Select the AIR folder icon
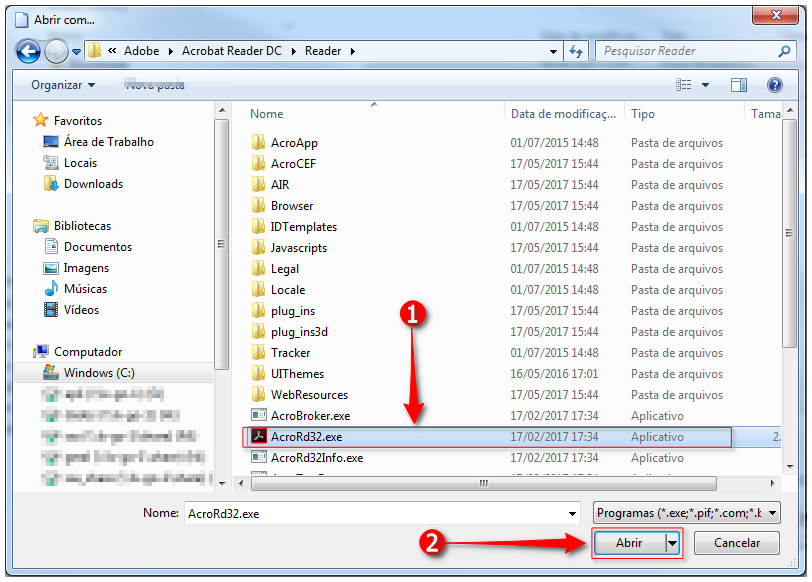 point(258,184)
